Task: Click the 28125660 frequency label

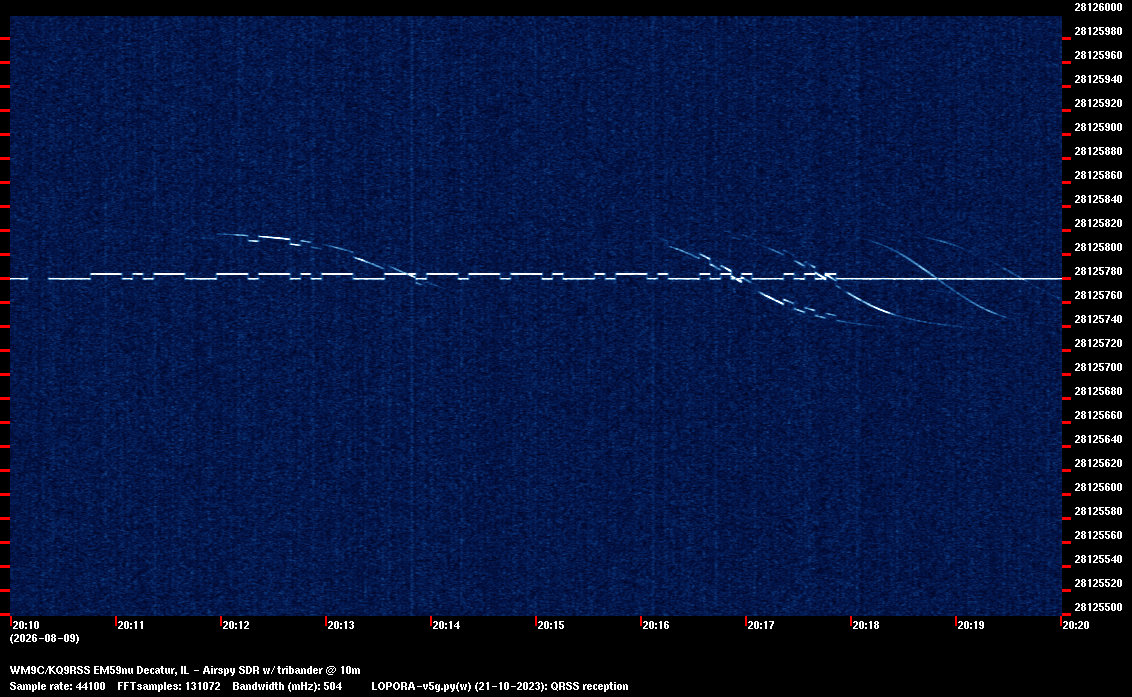Action: pos(1098,415)
